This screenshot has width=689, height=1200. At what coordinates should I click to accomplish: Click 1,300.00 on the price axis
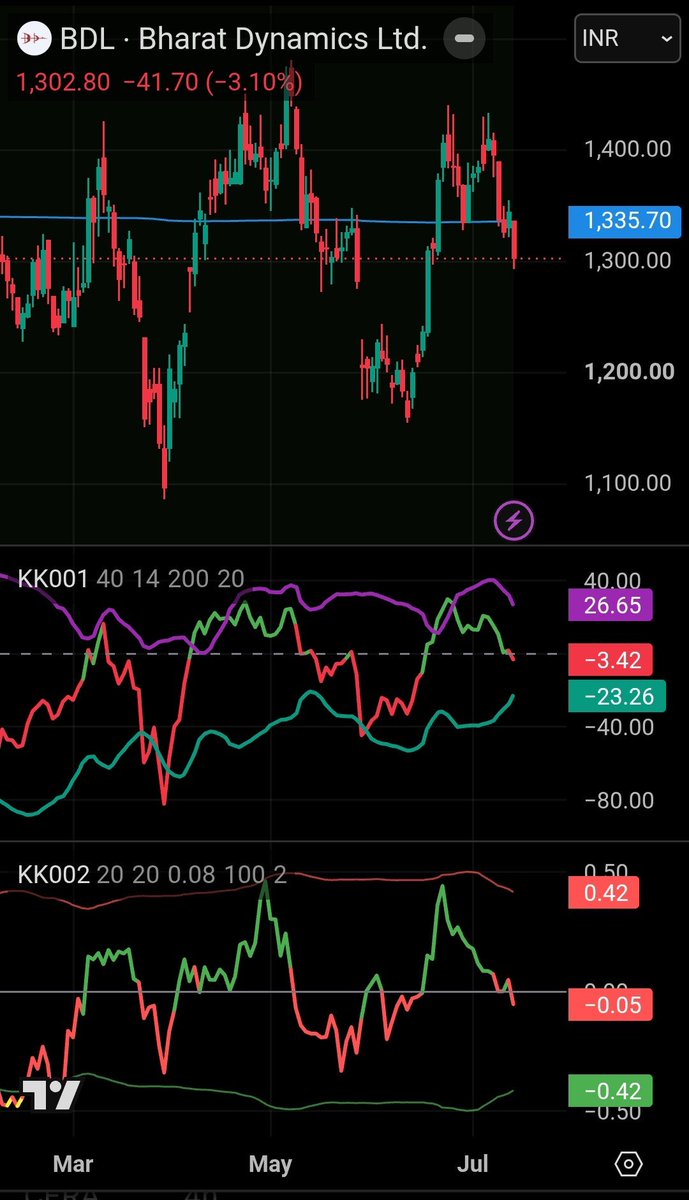(x=628, y=260)
